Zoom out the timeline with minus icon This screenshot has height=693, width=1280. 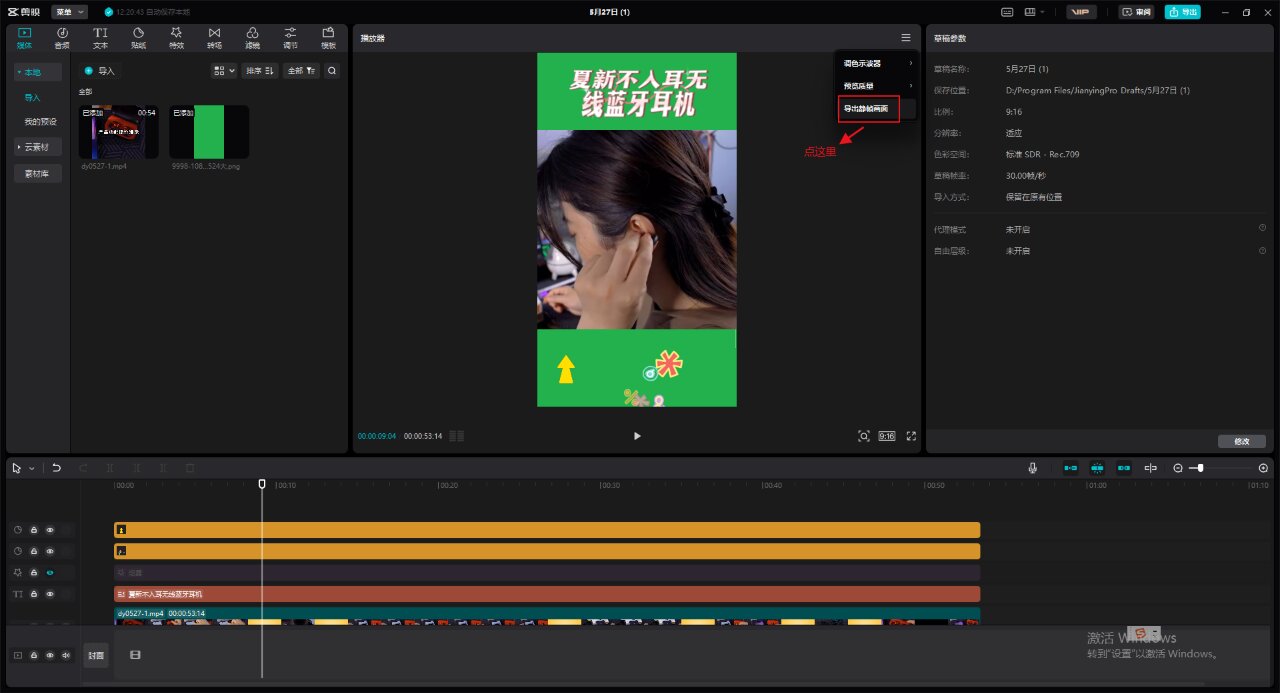coord(1178,468)
